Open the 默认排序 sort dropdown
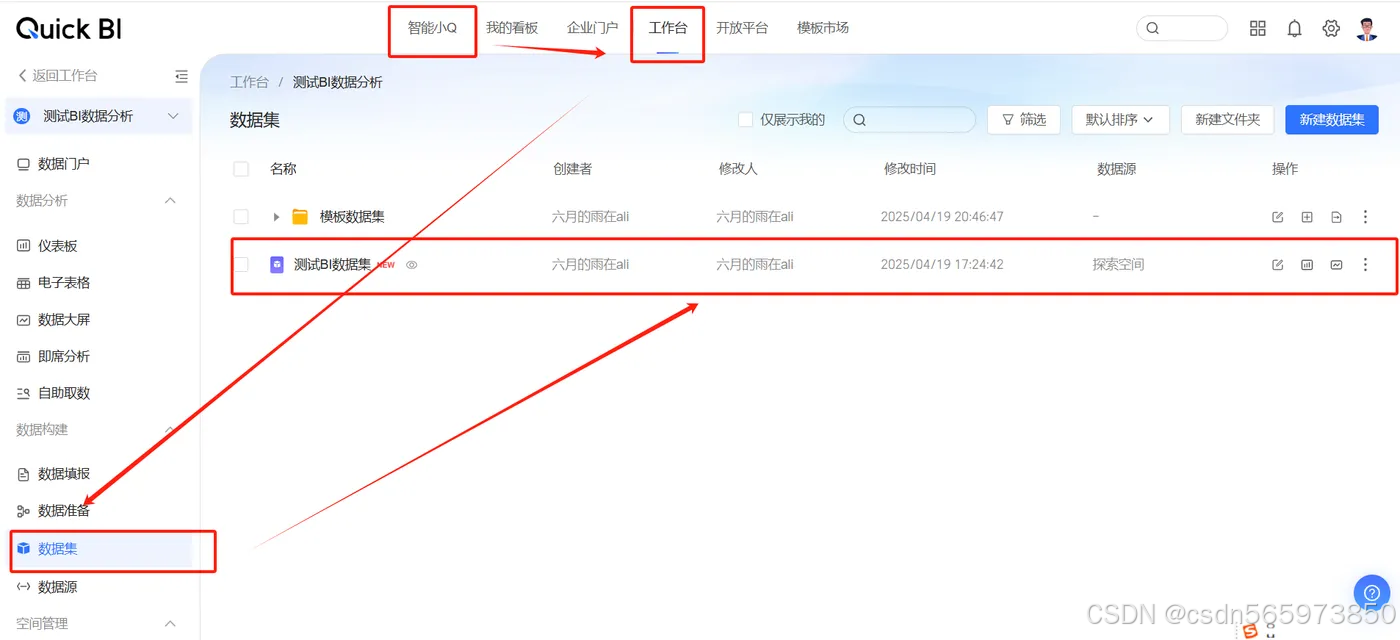Screen dimensions: 1400x640 1120,119
